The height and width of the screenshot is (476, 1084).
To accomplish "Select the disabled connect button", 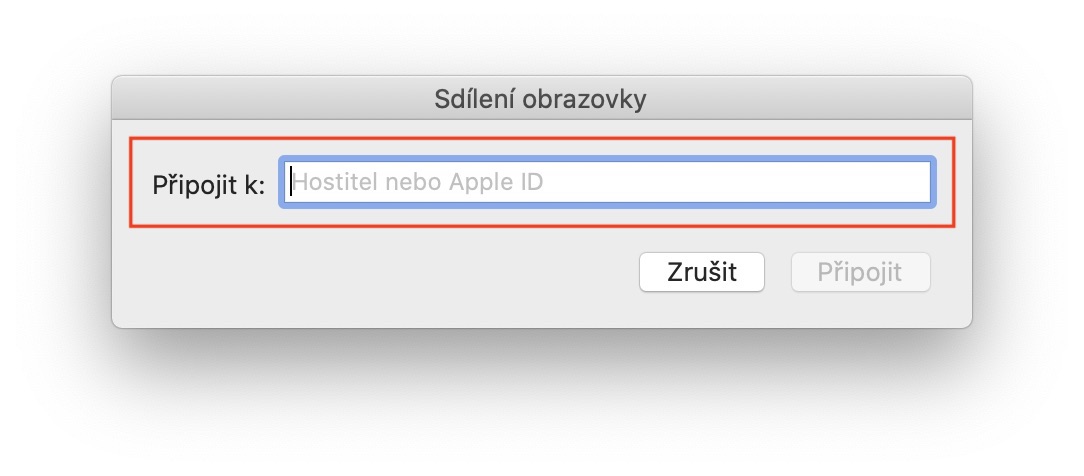I will (x=860, y=272).
